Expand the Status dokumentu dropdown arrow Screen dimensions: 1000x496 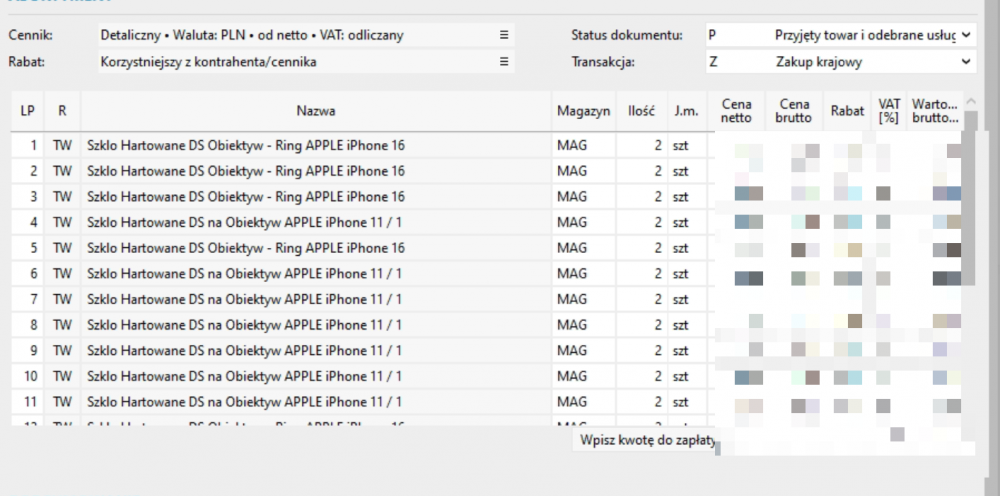pos(966,35)
